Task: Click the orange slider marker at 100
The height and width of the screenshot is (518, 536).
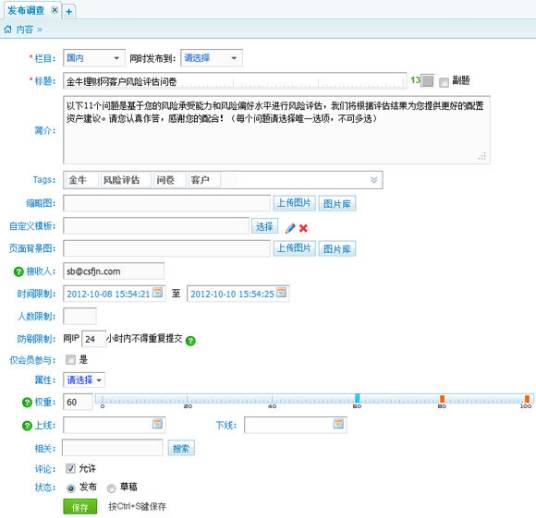Action: click(527, 399)
